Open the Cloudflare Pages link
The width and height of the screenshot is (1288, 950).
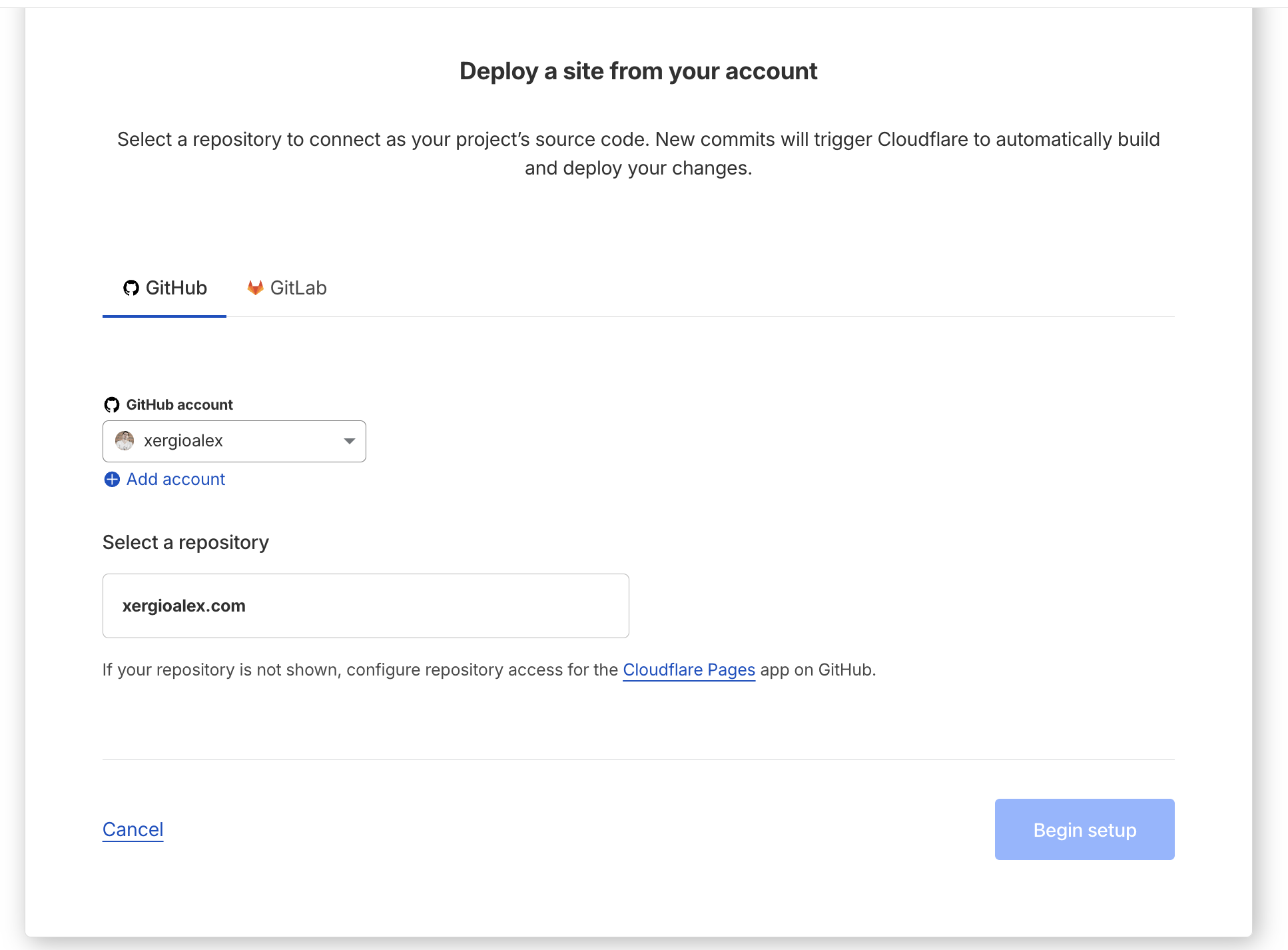click(x=689, y=670)
